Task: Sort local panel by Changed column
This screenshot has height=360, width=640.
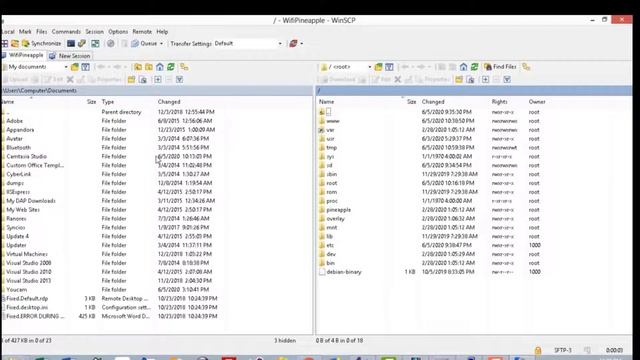Action: click(x=169, y=102)
